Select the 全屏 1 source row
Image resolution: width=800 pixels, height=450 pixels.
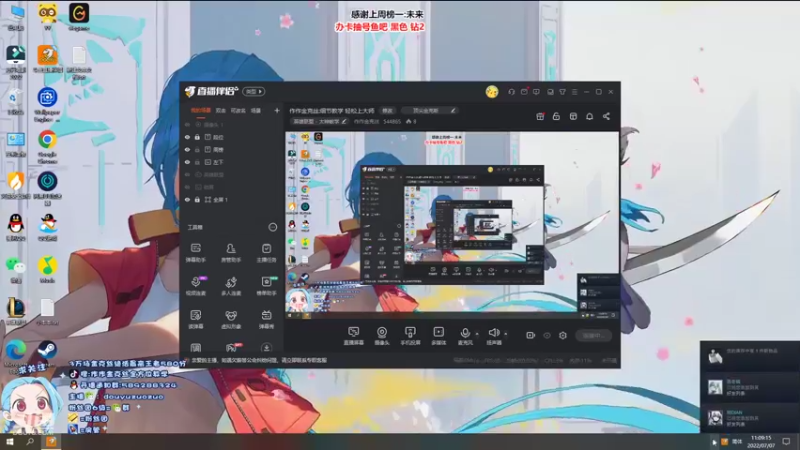(232, 199)
